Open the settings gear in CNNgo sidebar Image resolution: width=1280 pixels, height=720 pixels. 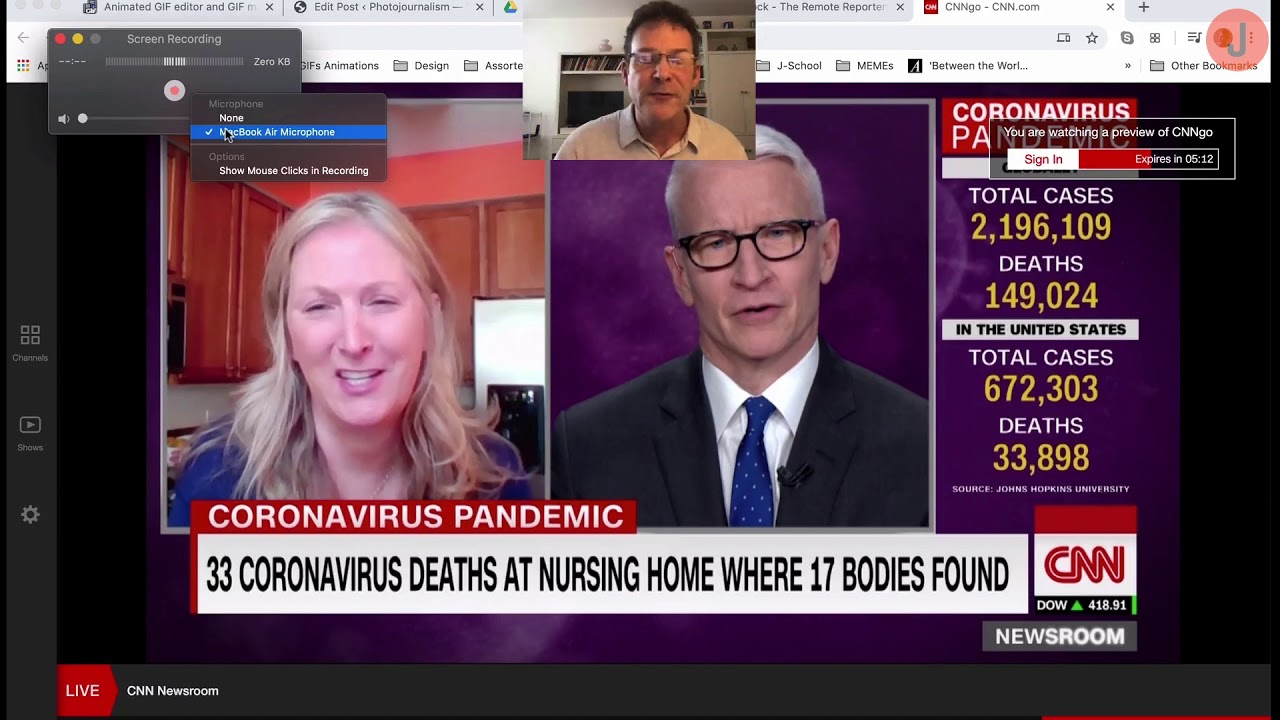pos(30,515)
